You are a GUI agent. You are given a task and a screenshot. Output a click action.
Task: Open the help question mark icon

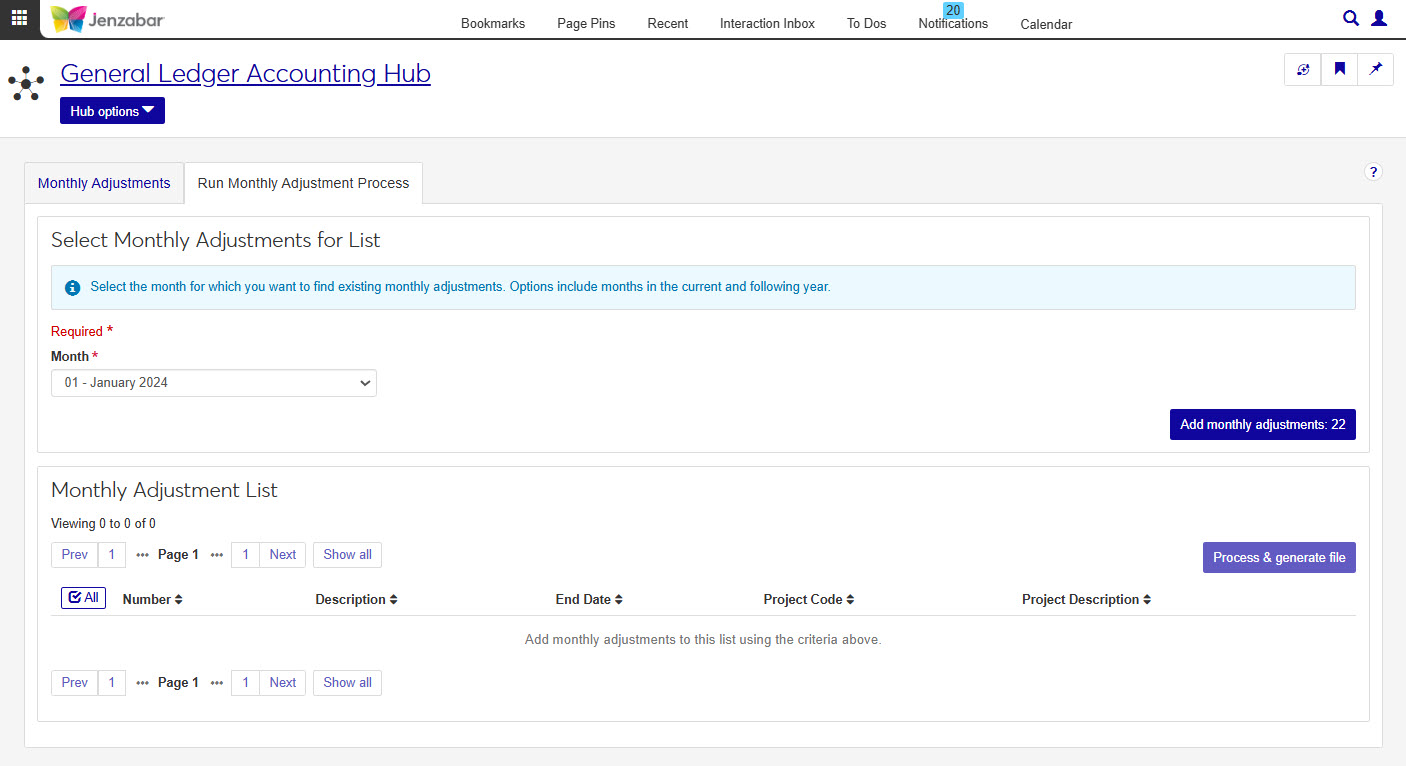point(1373,172)
